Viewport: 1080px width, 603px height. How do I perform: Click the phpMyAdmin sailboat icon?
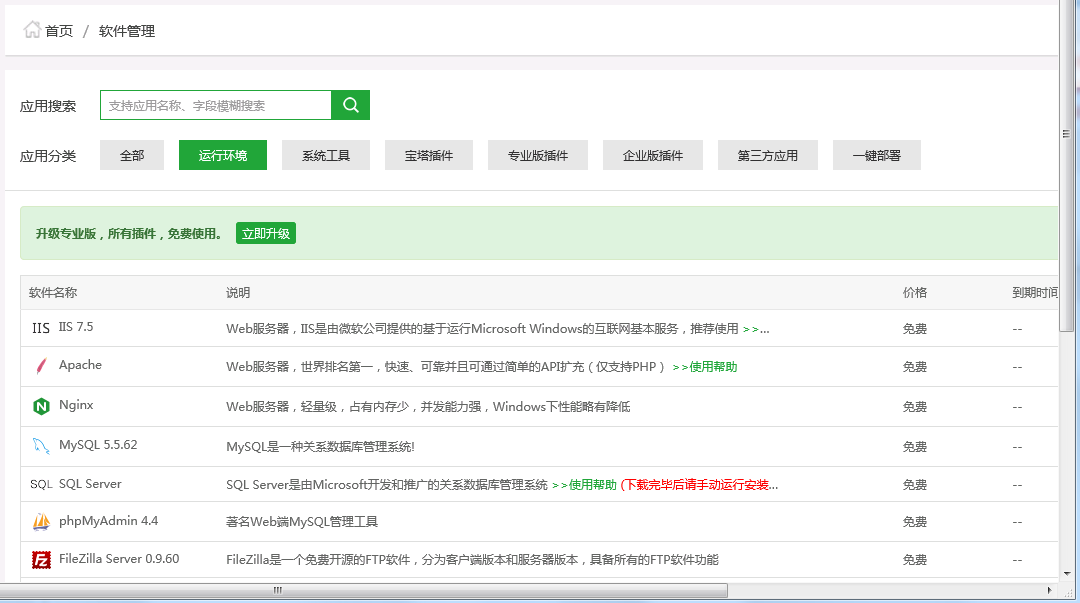tap(41, 522)
